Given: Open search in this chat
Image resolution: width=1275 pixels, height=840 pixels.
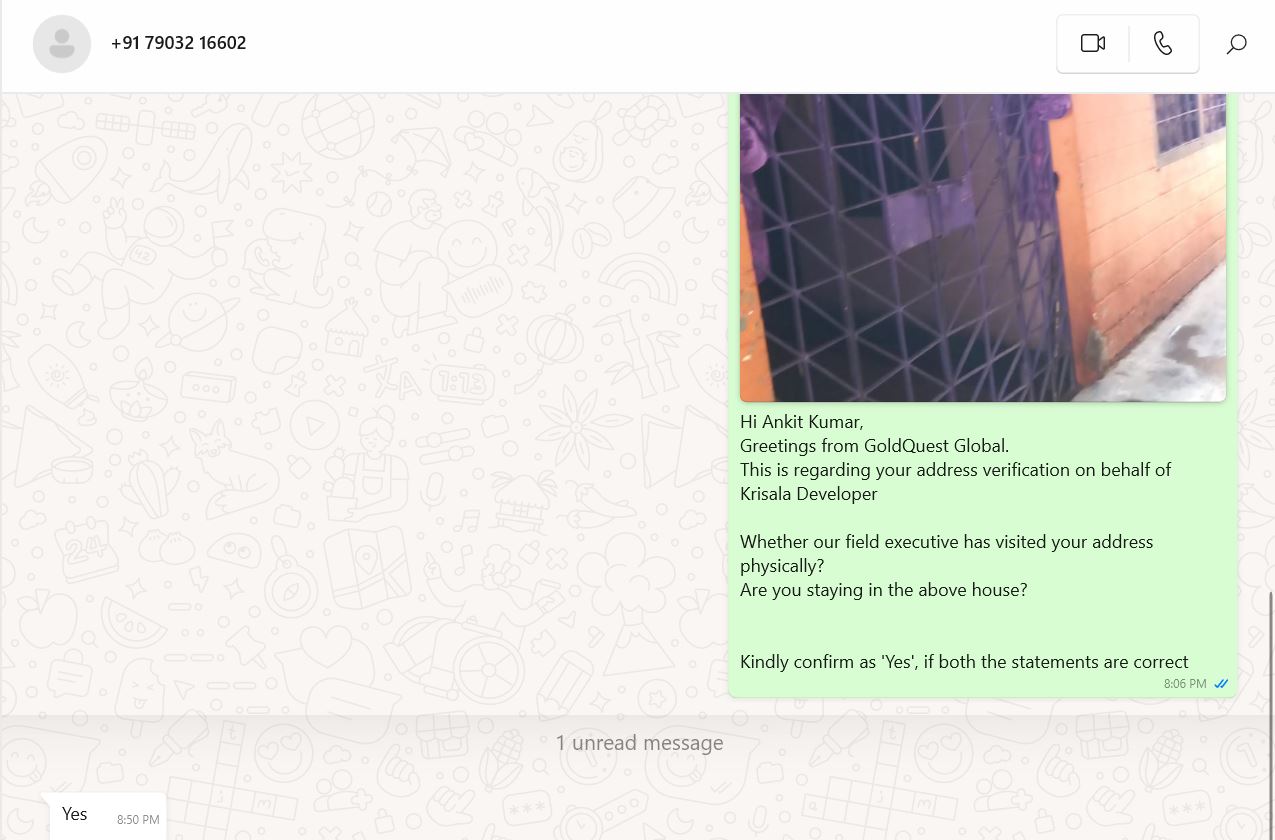Looking at the screenshot, I should coord(1237,44).
